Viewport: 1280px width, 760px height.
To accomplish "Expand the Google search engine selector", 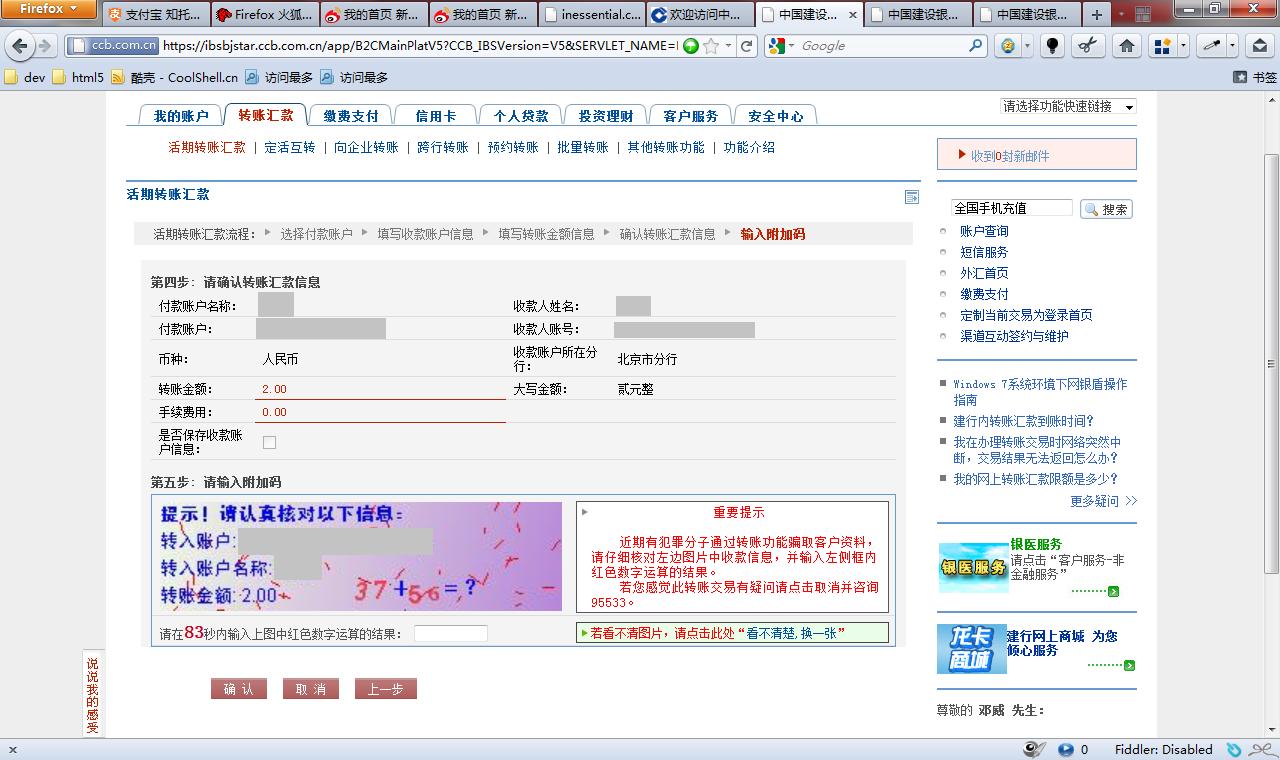I will coord(781,46).
